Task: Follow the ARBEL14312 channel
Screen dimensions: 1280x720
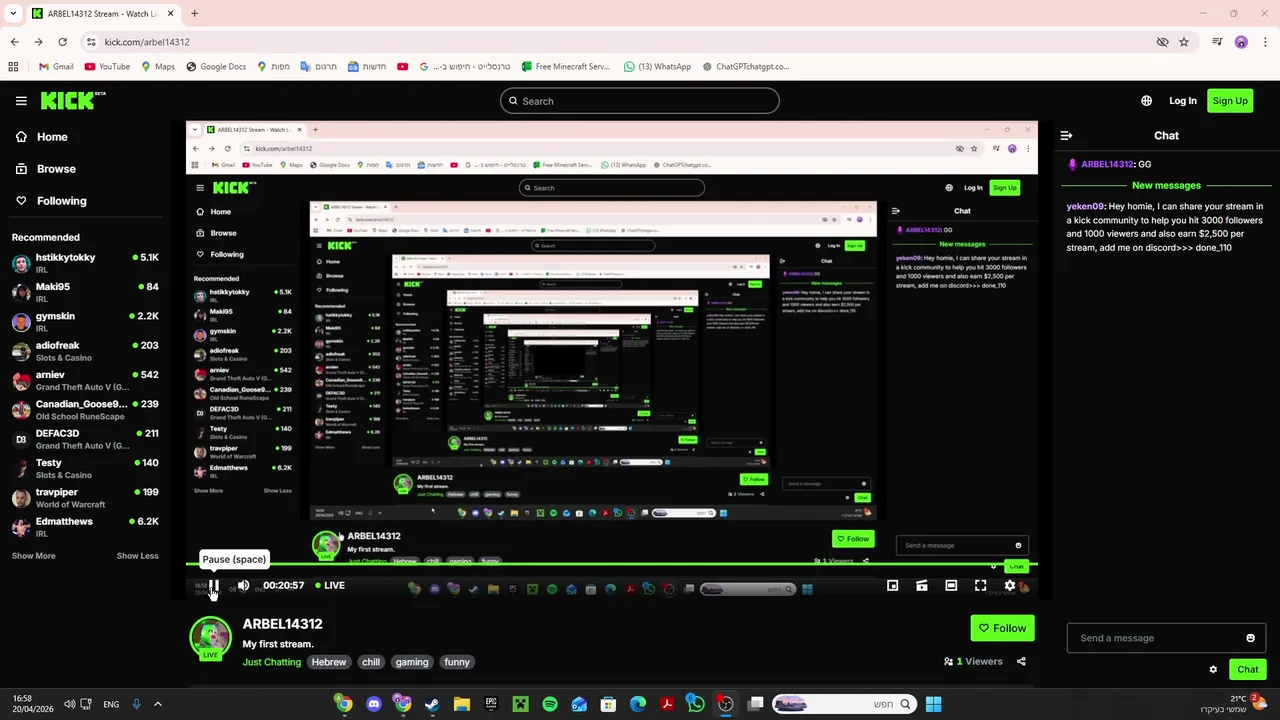Action: (x=1002, y=628)
